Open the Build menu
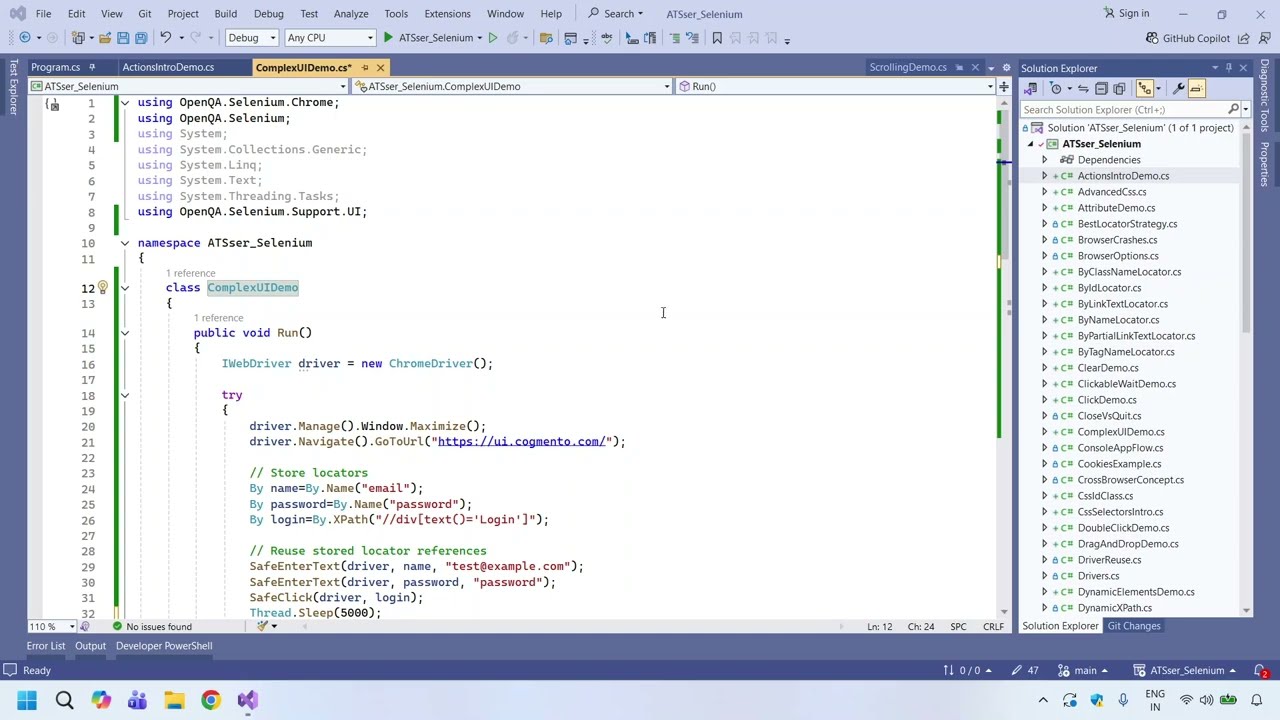This screenshot has width=1280, height=720. coord(225,14)
